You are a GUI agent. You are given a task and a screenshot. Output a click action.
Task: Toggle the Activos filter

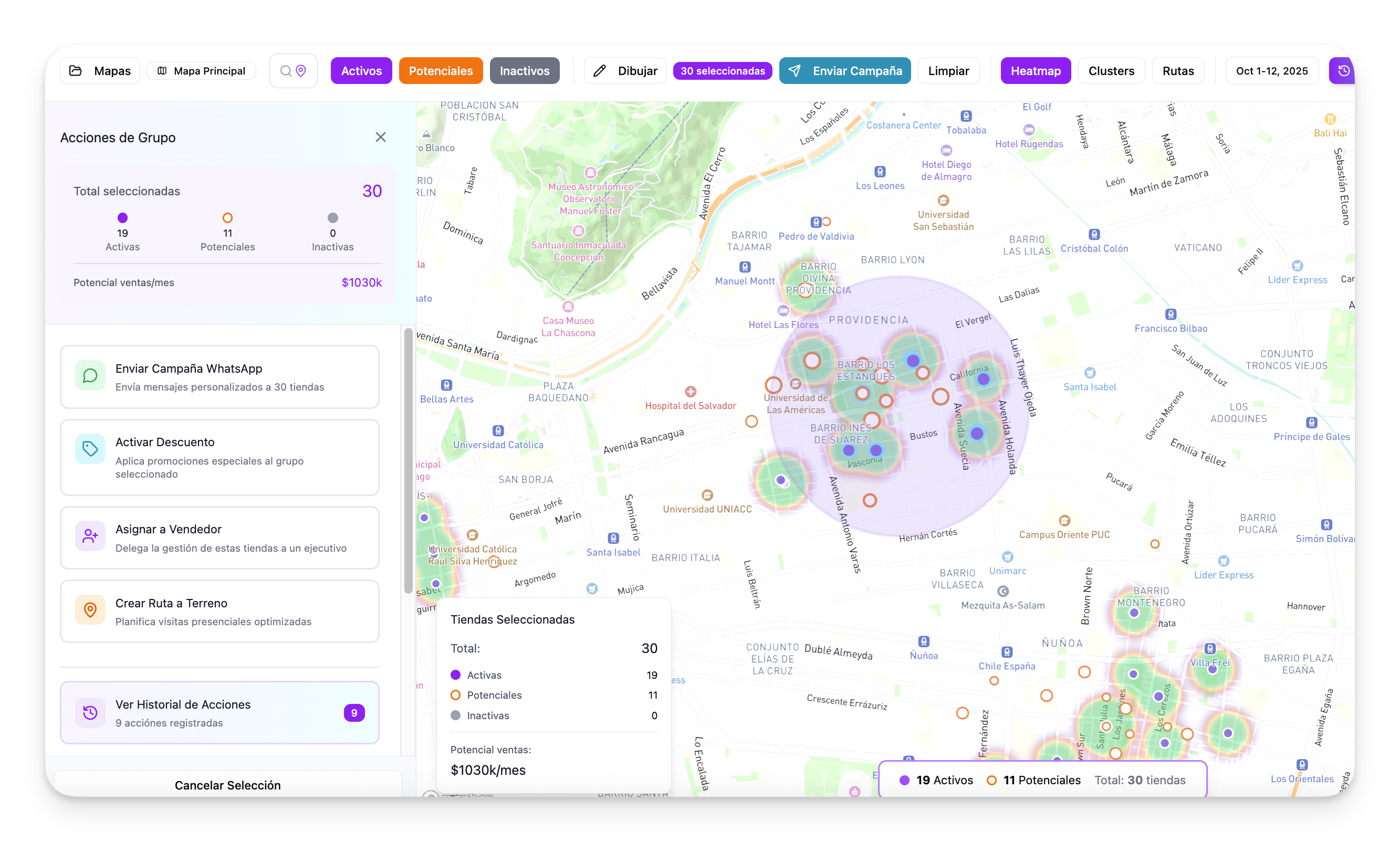[361, 71]
